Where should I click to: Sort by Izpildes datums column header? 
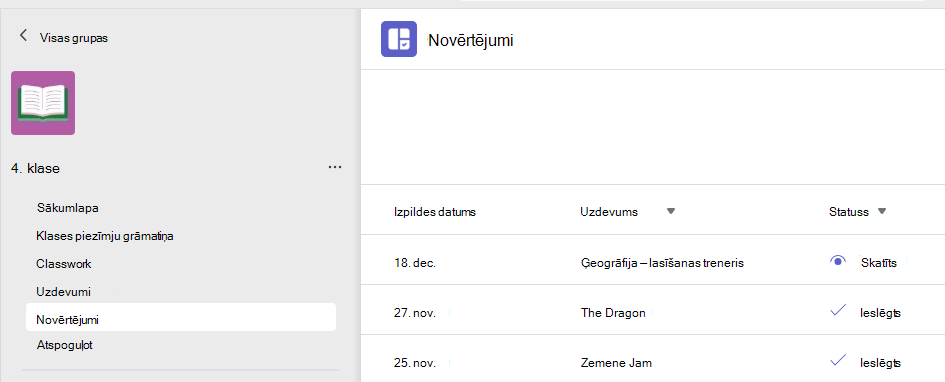point(435,212)
